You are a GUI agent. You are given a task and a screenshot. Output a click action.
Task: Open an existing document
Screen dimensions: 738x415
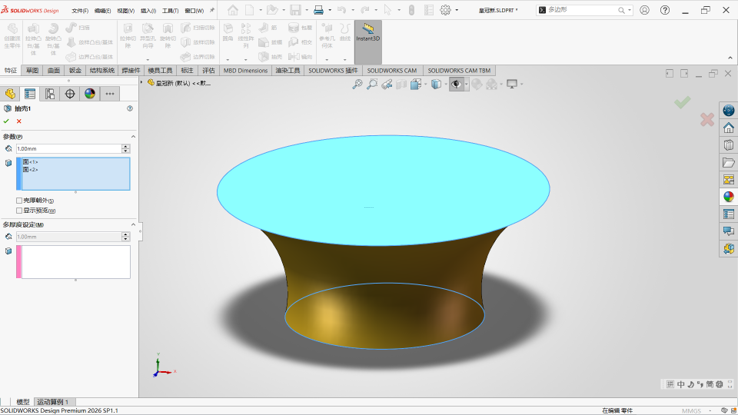click(272, 10)
